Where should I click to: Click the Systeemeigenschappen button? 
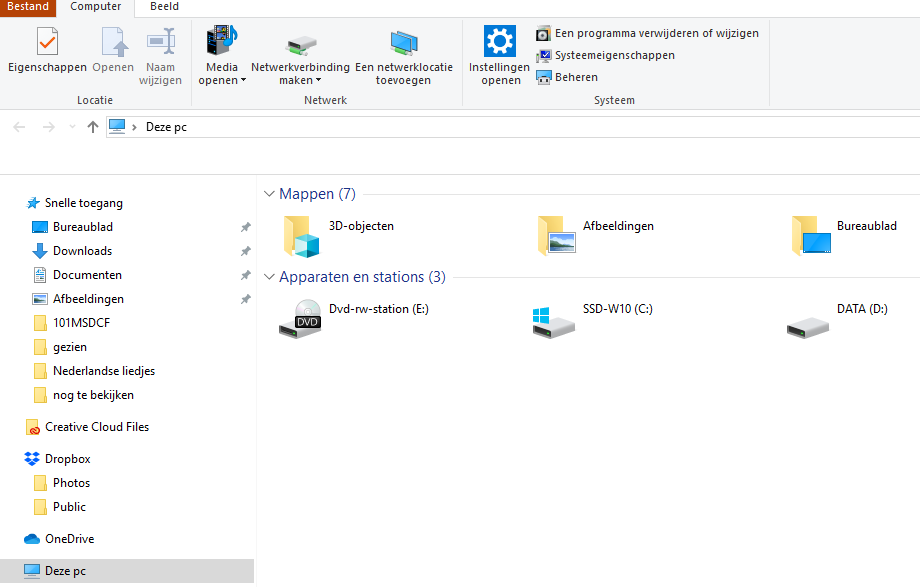pos(614,55)
